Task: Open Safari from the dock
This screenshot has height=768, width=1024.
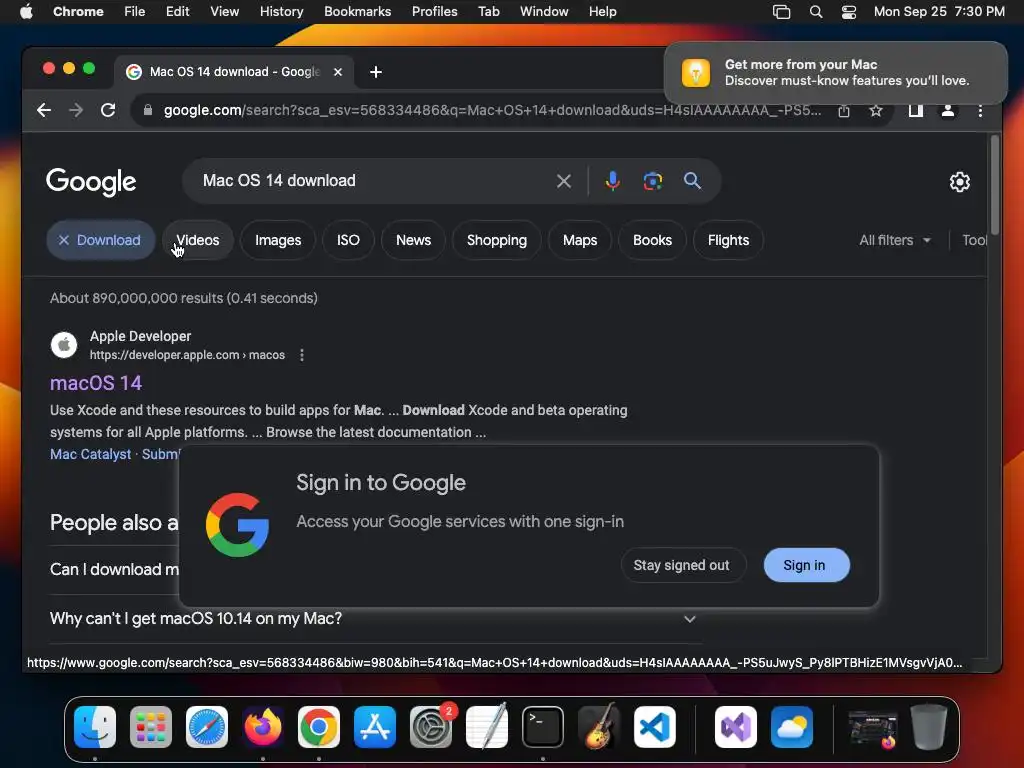Action: (207, 727)
